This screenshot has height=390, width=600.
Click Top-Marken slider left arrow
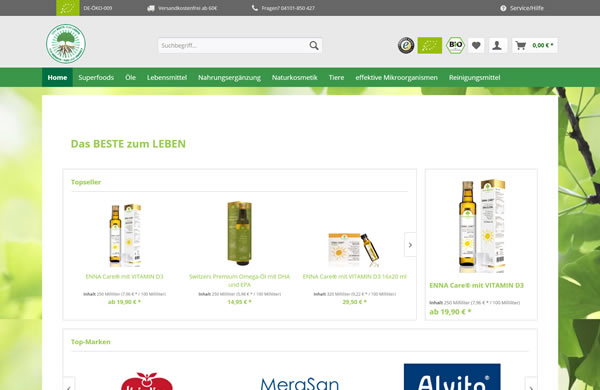(x=69, y=384)
